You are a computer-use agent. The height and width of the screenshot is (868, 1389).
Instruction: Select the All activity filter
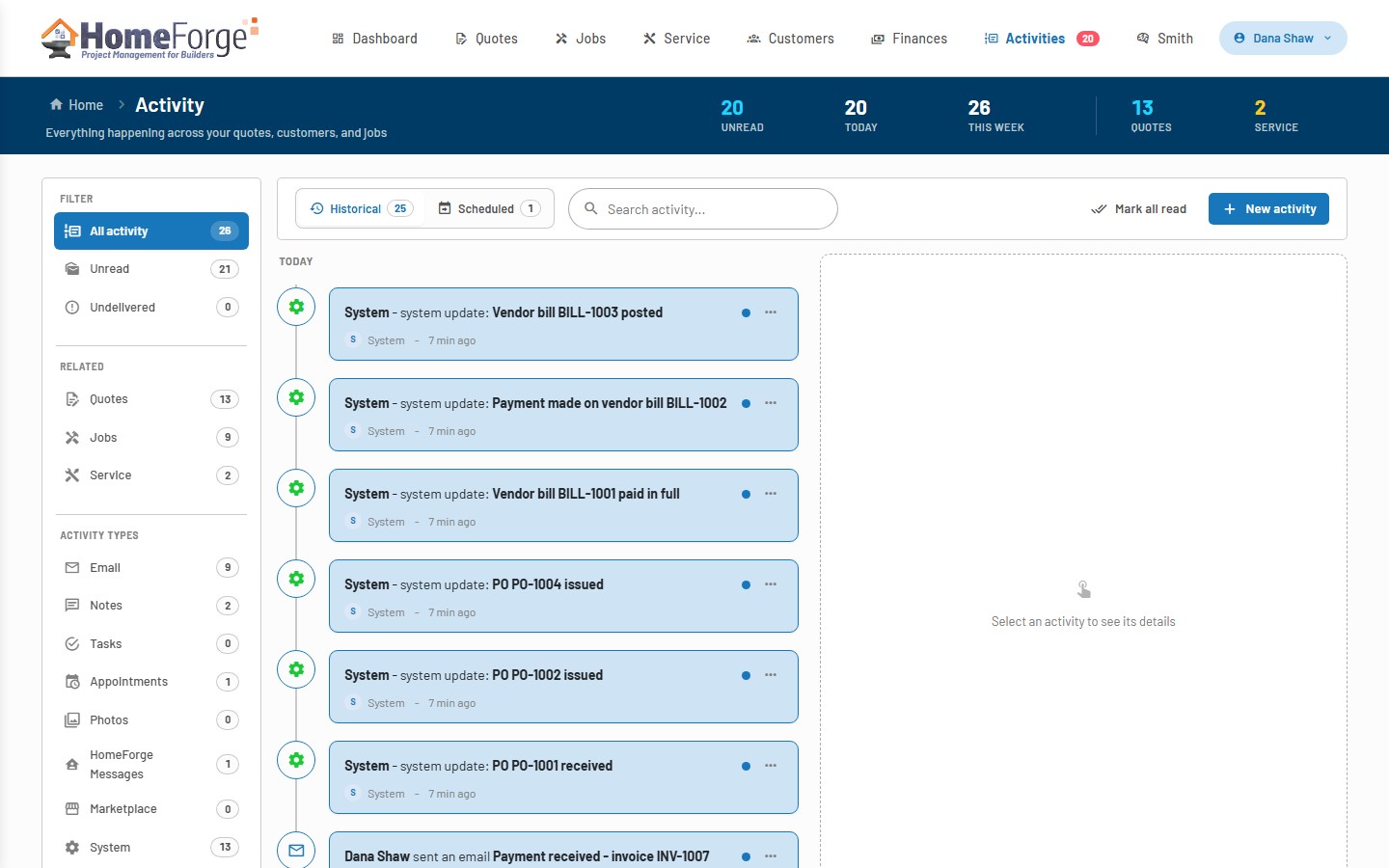point(151,231)
